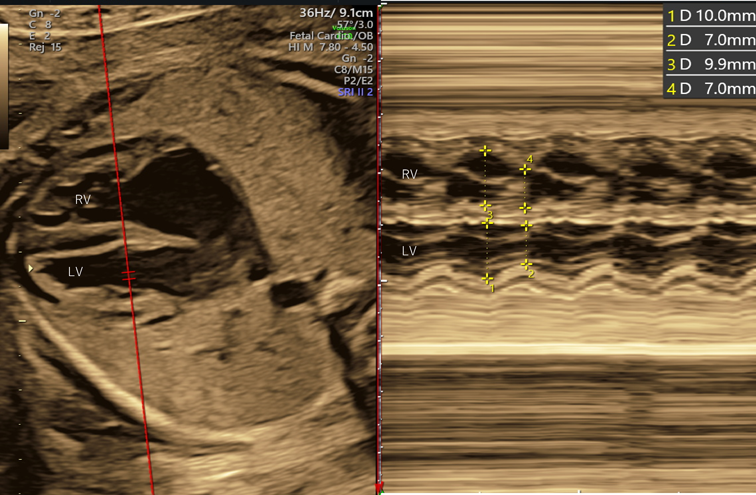Select the 3 D 9.9mm measurement result
Image resolution: width=756 pixels, height=495 pixels.
point(709,64)
